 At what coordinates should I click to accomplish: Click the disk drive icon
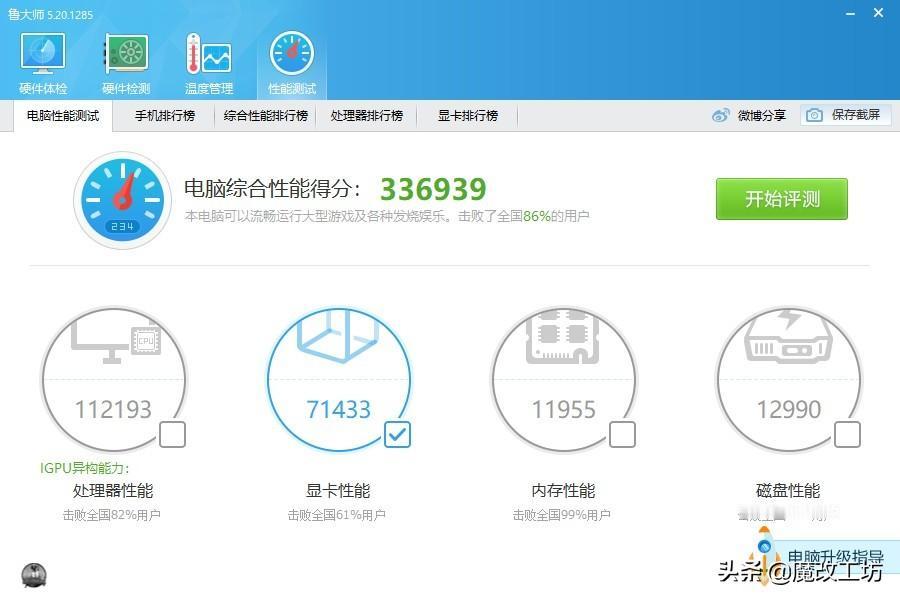pos(788,337)
